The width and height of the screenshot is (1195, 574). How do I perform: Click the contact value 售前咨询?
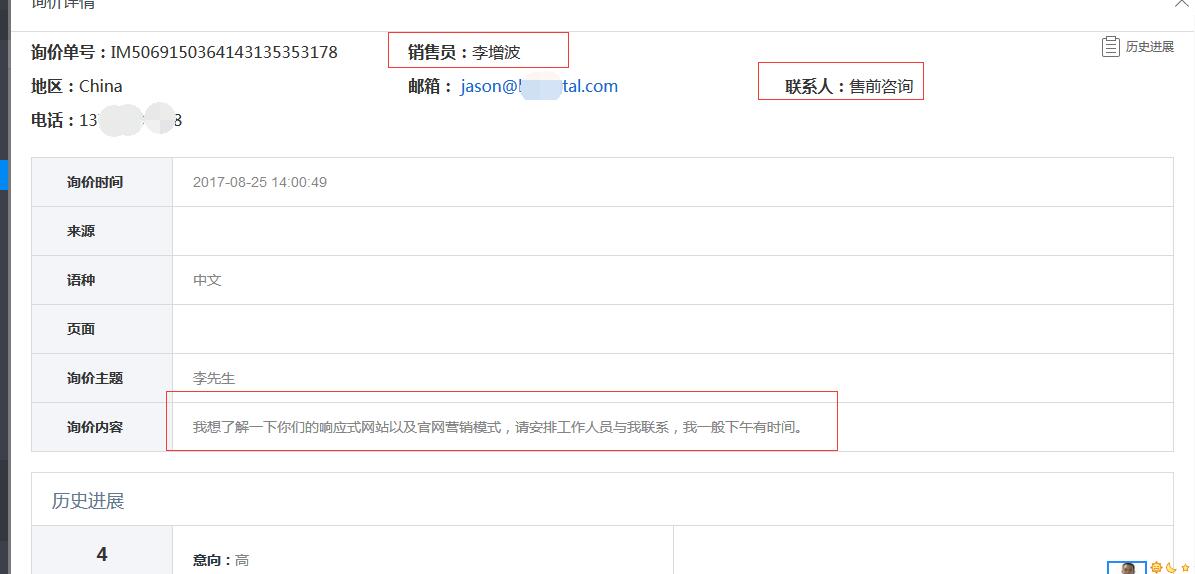click(x=881, y=87)
